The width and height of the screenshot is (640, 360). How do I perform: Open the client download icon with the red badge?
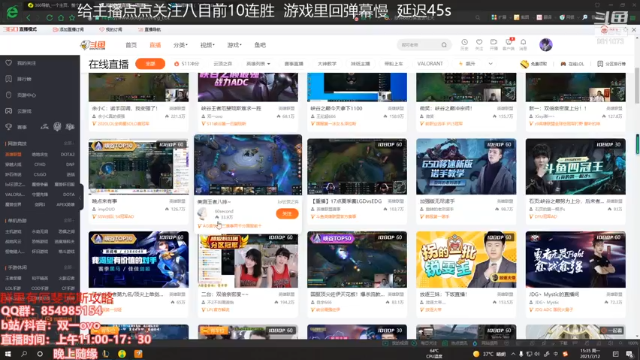pyautogui.click(x=509, y=44)
